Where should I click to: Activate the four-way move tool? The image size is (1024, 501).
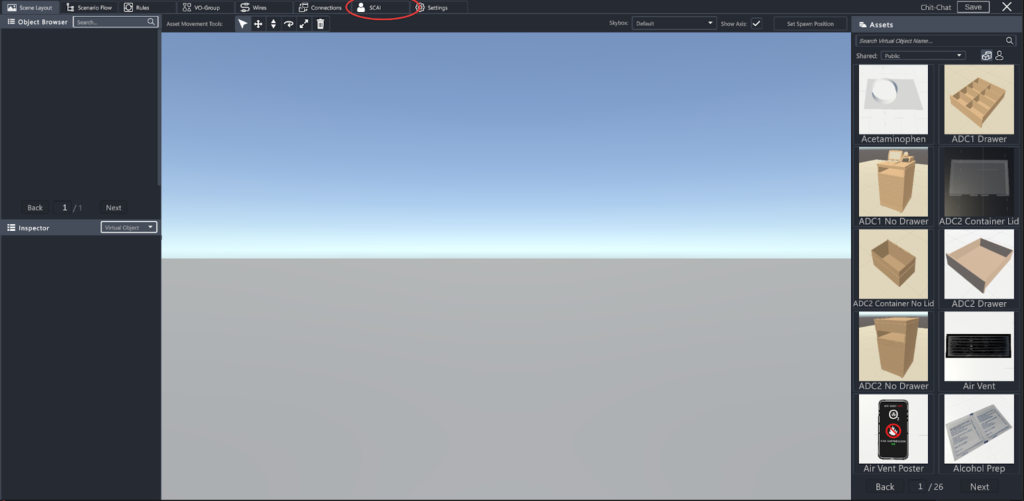[258, 24]
